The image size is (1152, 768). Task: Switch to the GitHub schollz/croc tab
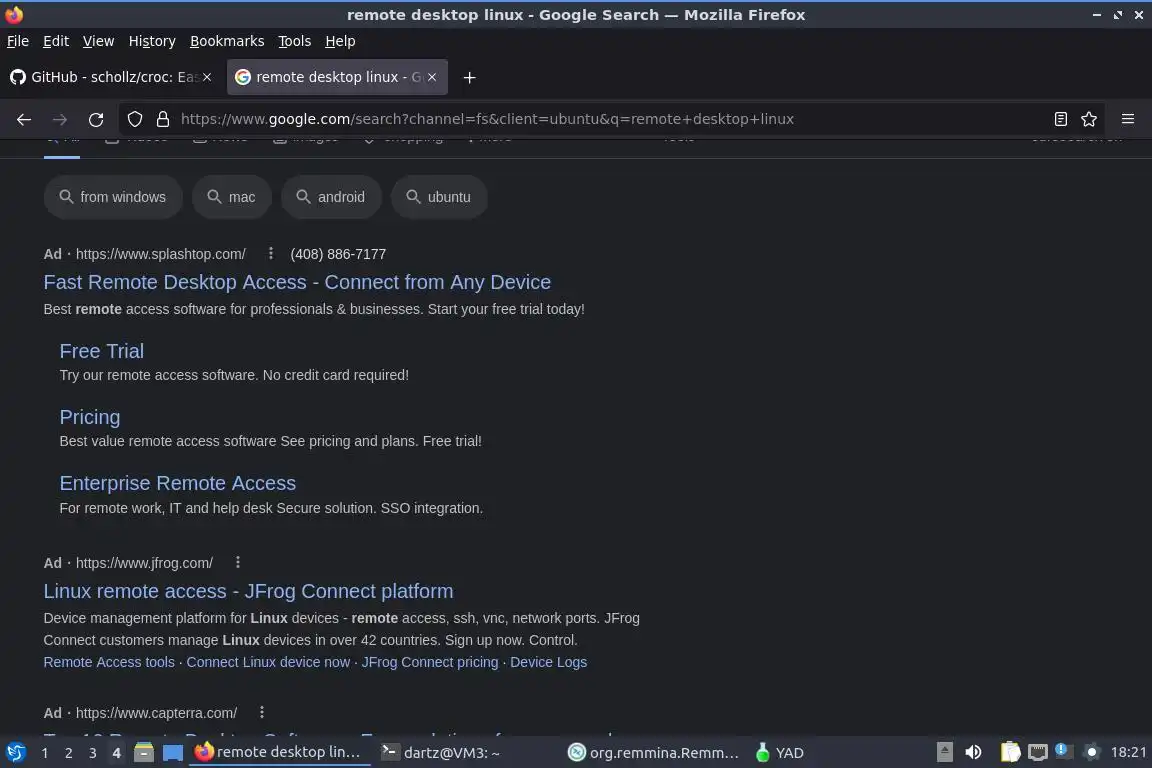pos(111,77)
